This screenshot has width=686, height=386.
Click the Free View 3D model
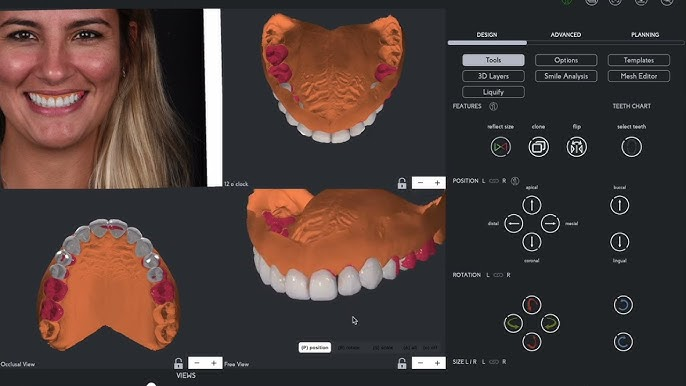(x=346, y=245)
